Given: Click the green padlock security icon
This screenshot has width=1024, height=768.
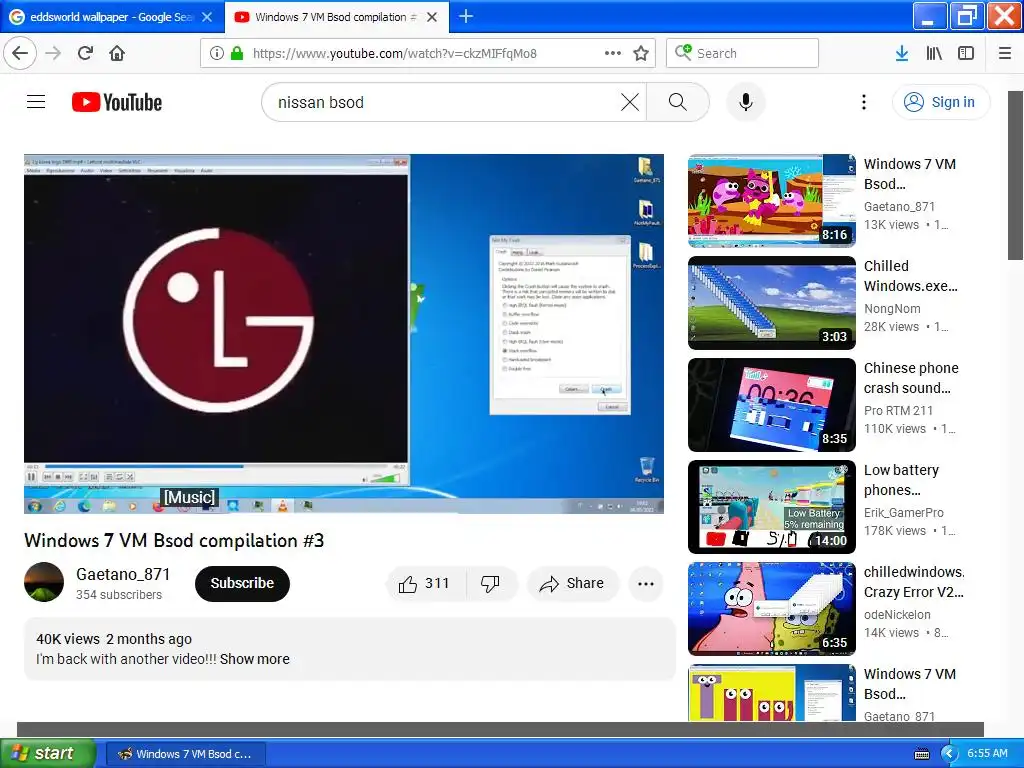Looking at the screenshot, I should (x=237, y=53).
